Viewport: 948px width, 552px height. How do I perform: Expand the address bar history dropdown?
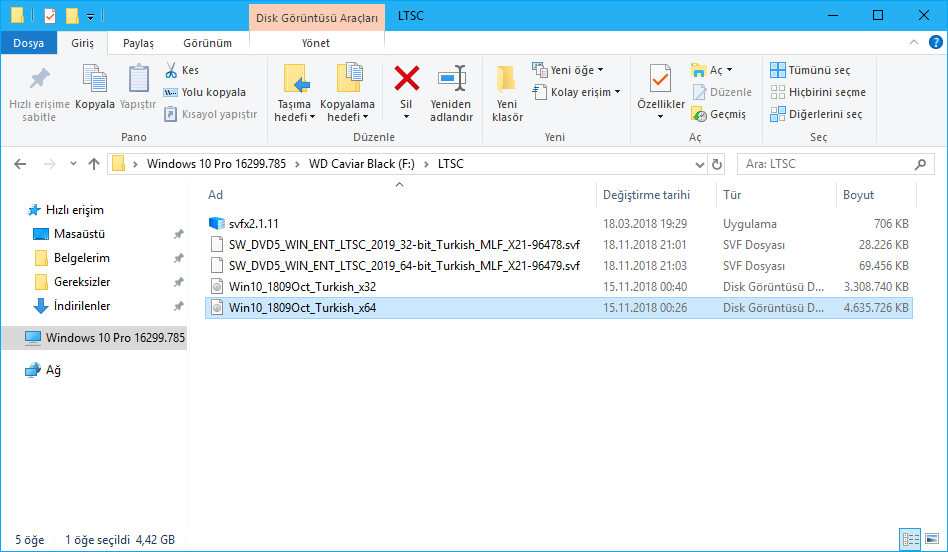coord(700,164)
